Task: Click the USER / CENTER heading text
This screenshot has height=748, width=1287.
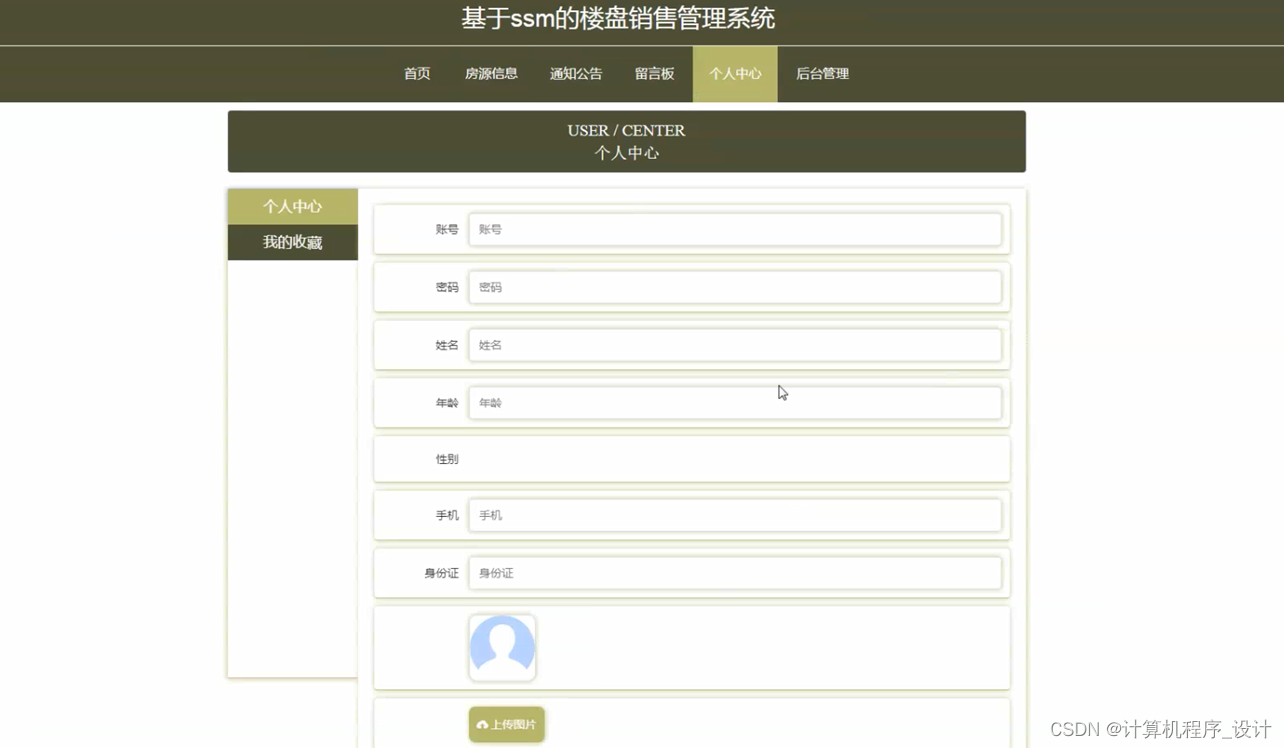Action: pyautogui.click(x=626, y=131)
